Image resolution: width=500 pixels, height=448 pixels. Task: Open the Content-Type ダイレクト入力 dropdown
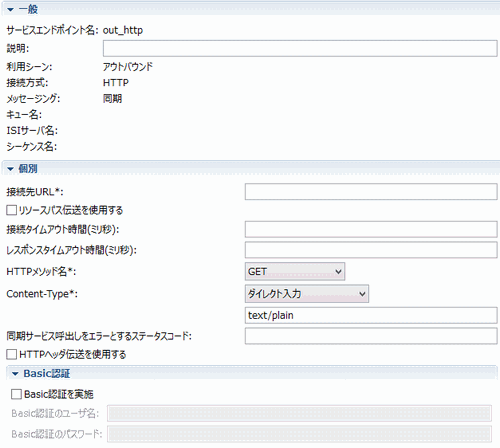point(307,293)
